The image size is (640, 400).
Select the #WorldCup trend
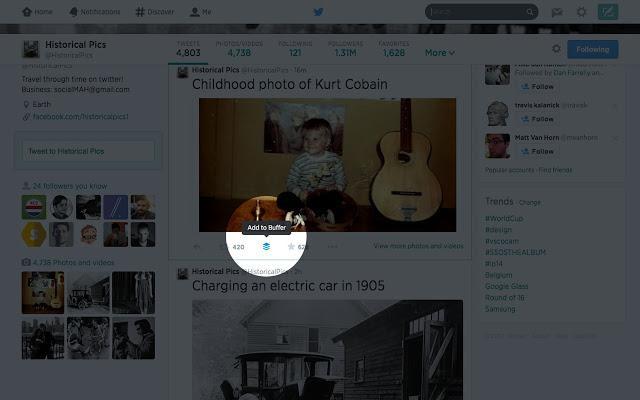click(504, 218)
